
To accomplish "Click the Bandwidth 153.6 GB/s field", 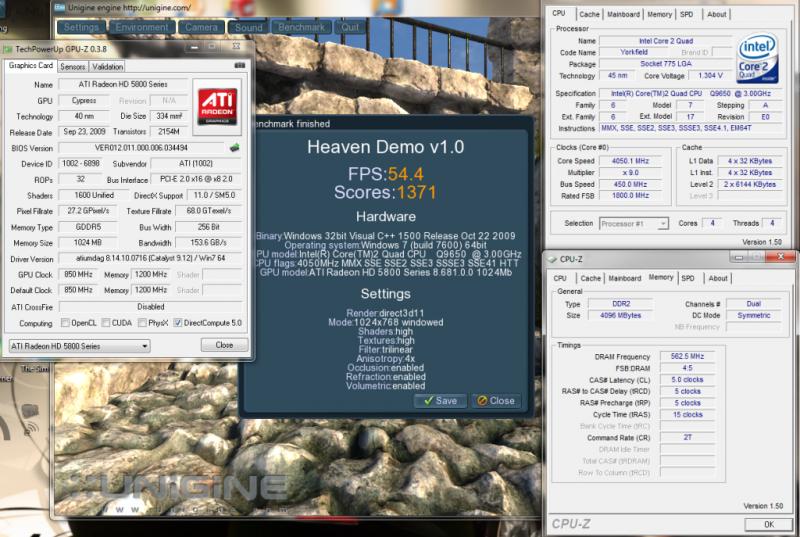I will (x=208, y=242).
